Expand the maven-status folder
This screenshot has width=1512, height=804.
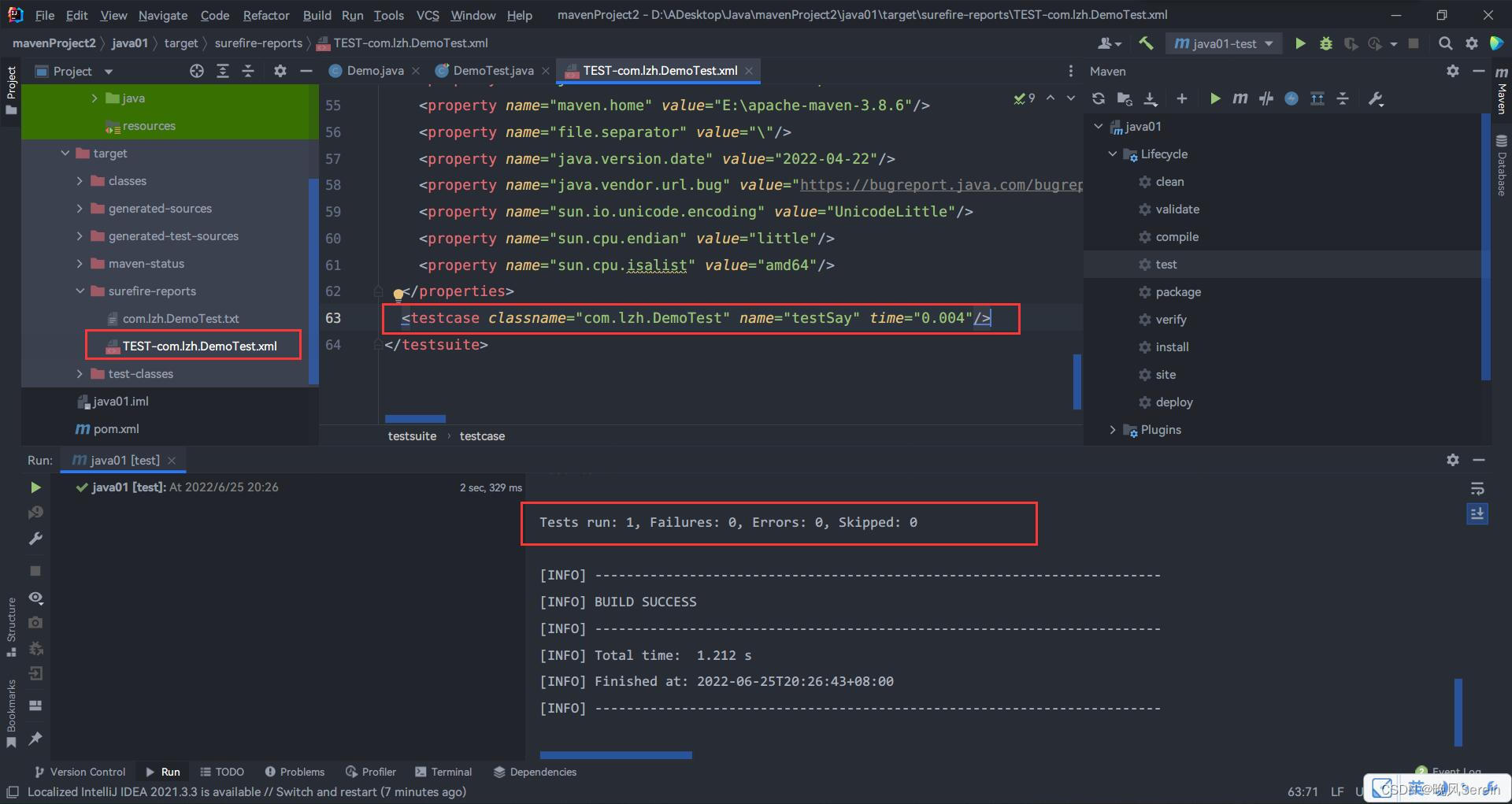pos(80,264)
